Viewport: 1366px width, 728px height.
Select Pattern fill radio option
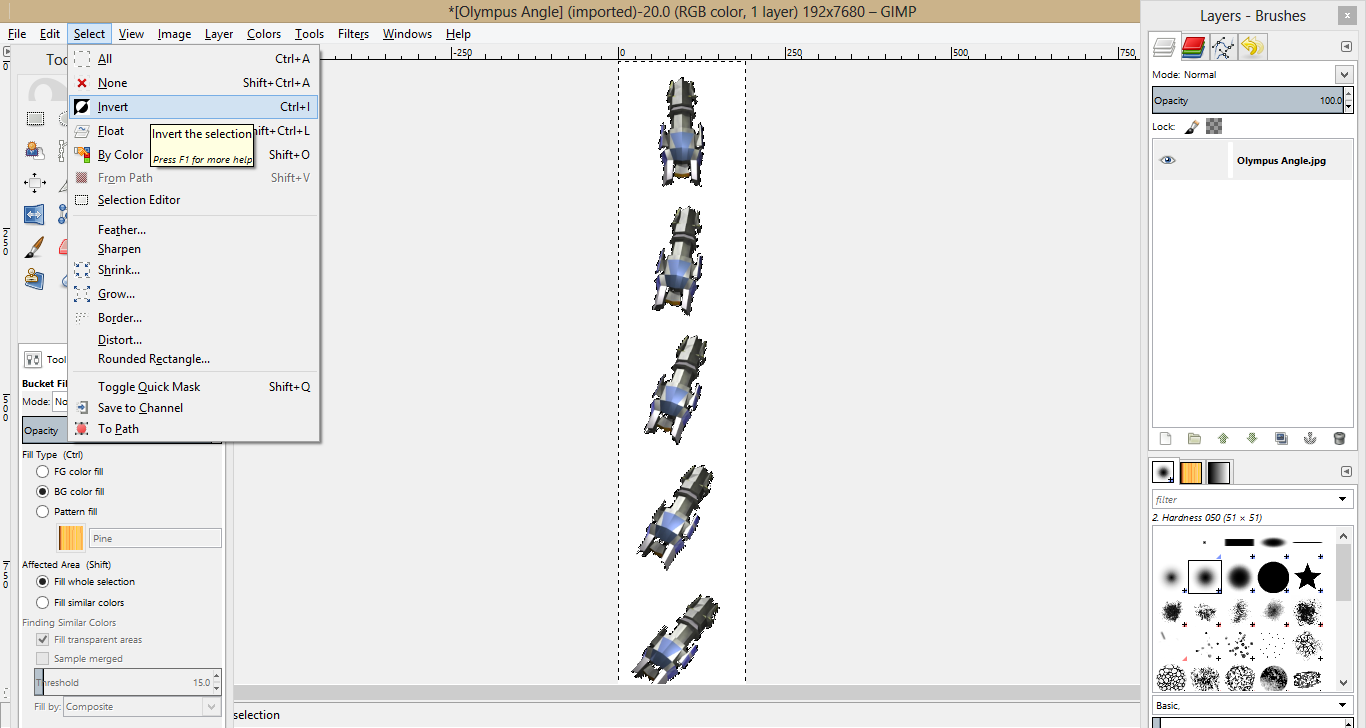(43, 511)
